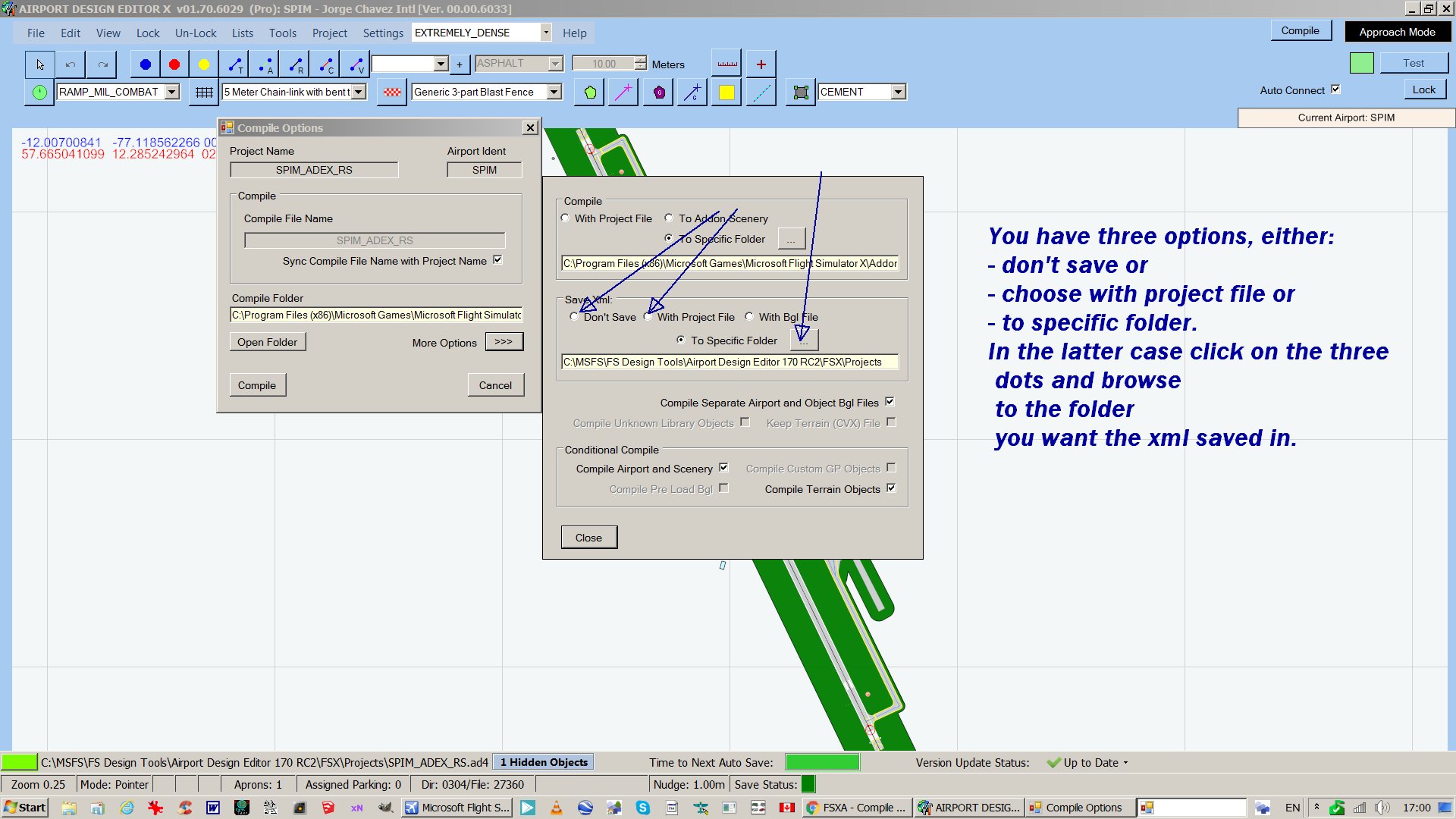Image resolution: width=1456 pixels, height=819 pixels.
Task: Click Open Folder button
Action: pyautogui.click(x=267, y=342)
